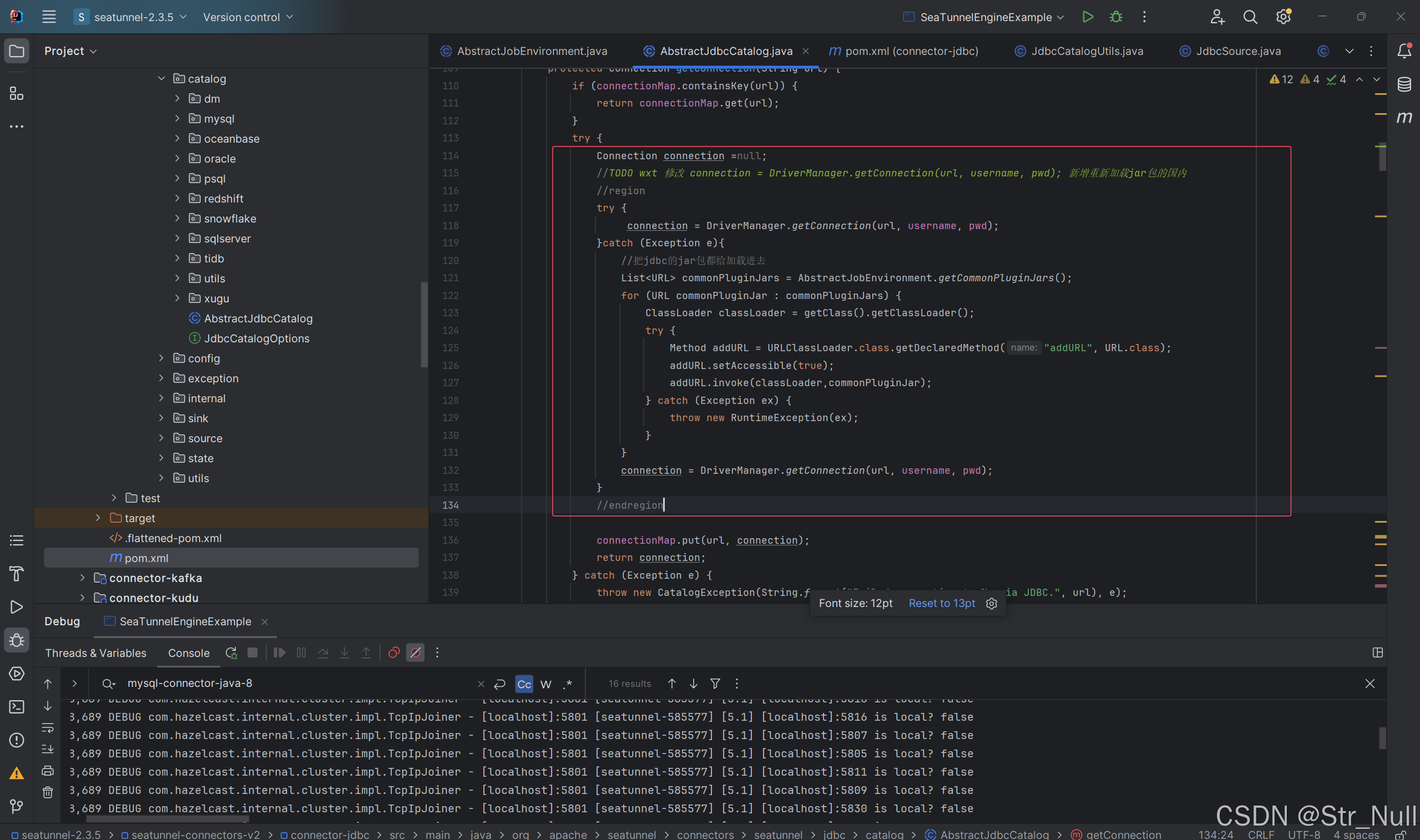Open the main hamburger menu

pos(49,17)
